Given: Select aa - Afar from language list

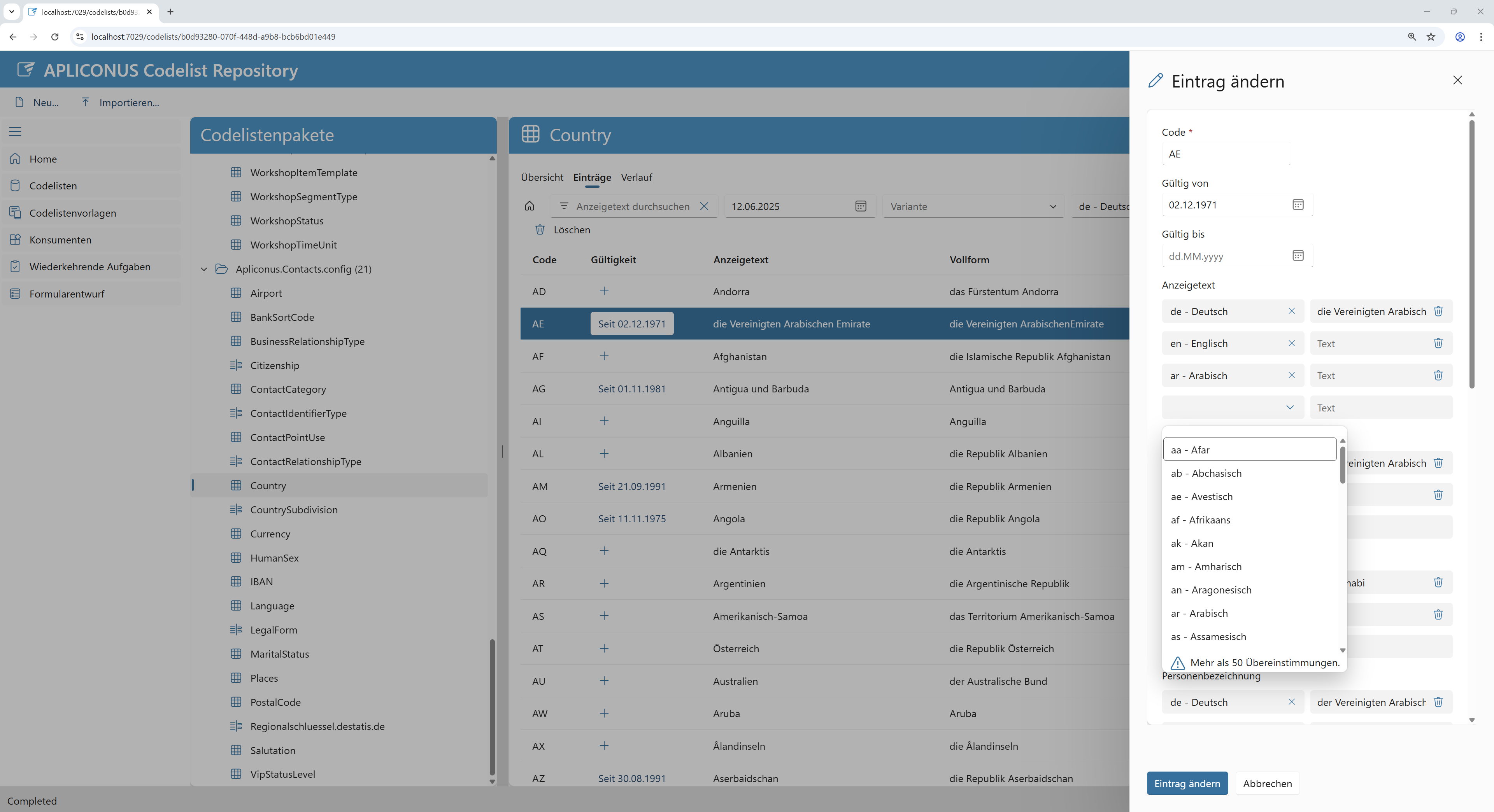Looking at the screenshot, I should point(1249,450).
